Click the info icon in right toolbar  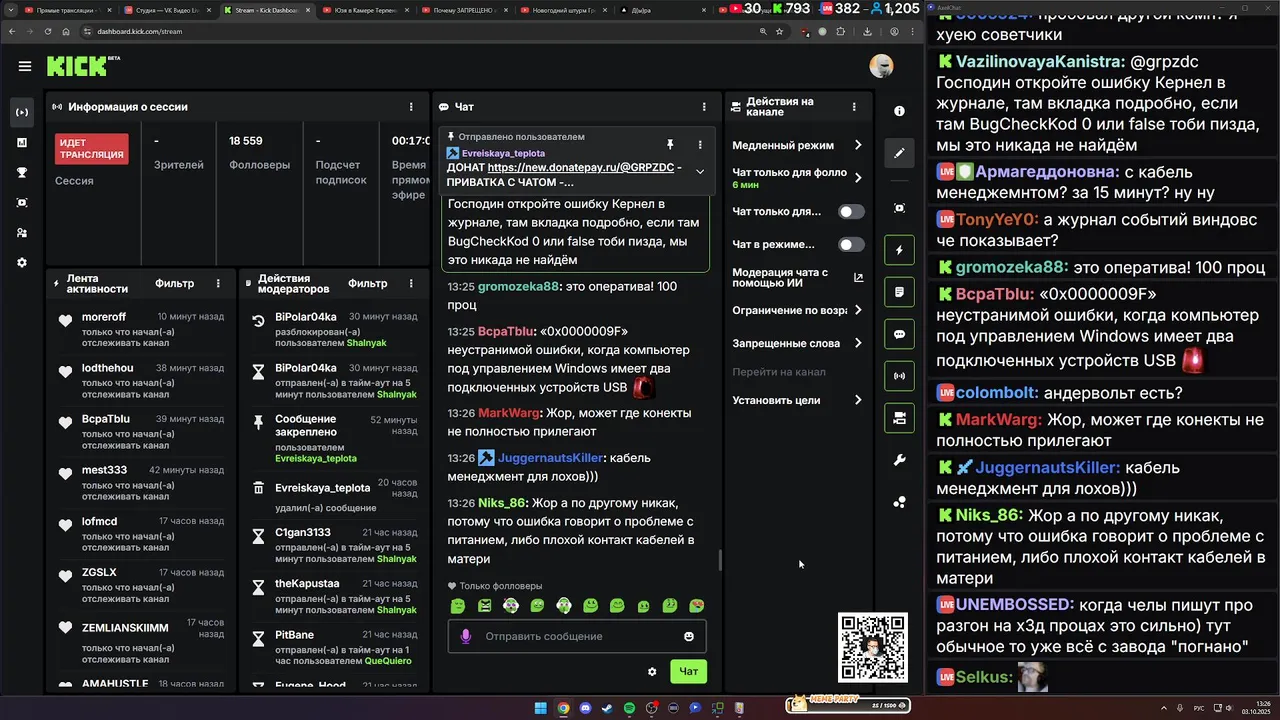coord(899,111)
